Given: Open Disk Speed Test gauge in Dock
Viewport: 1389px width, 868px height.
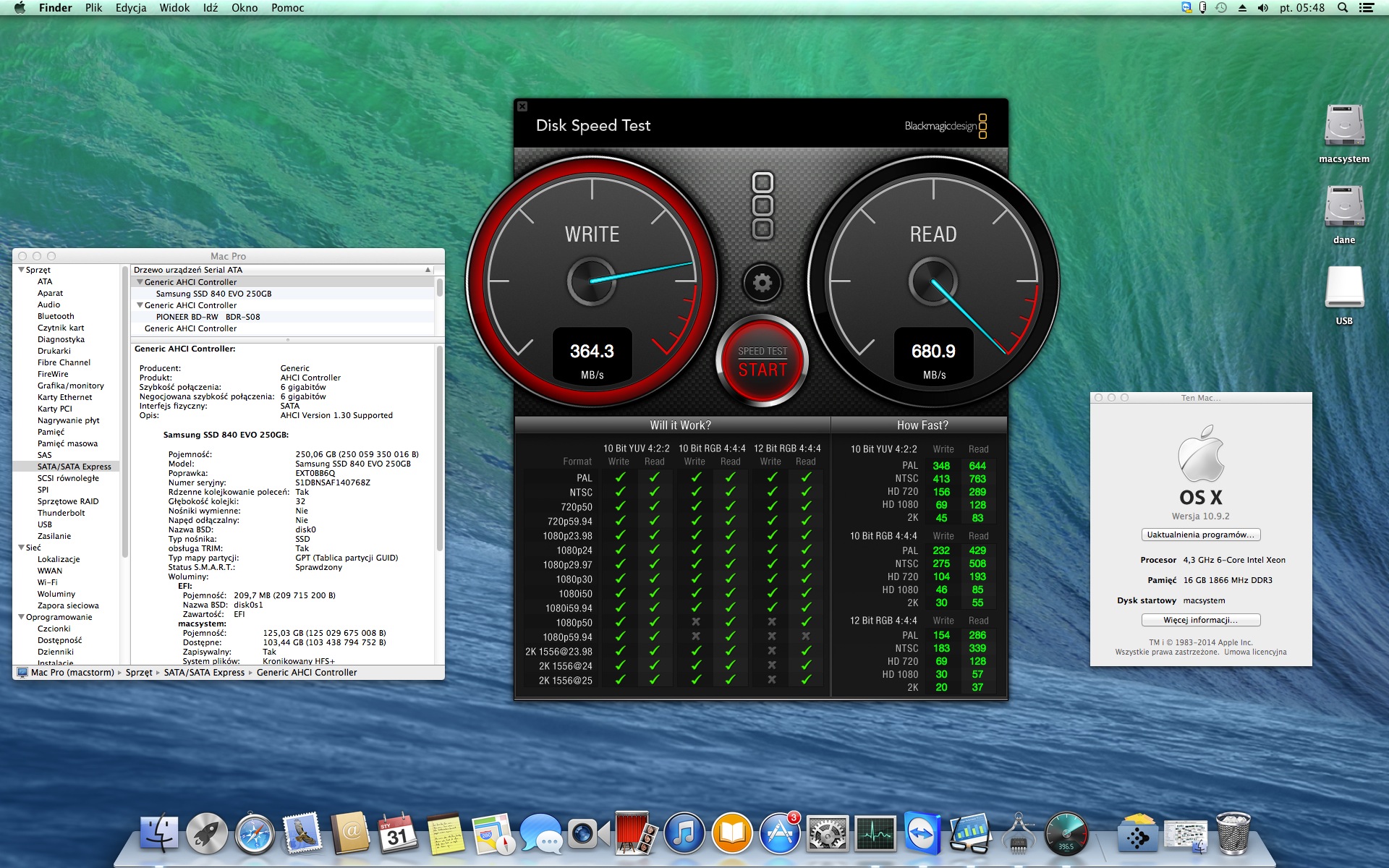Looking at the screenshot, I should 1066,834.
